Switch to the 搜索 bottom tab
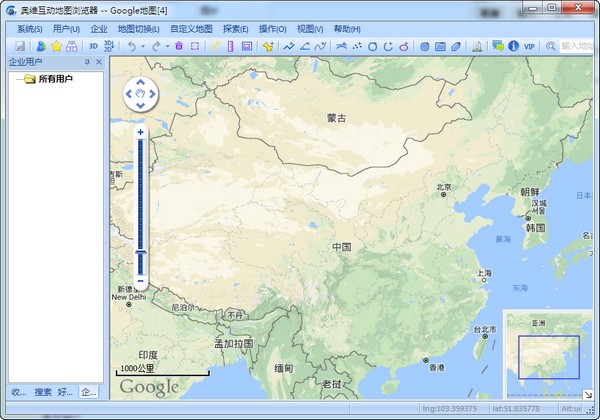The image size is (600, 420). (43, 391)
